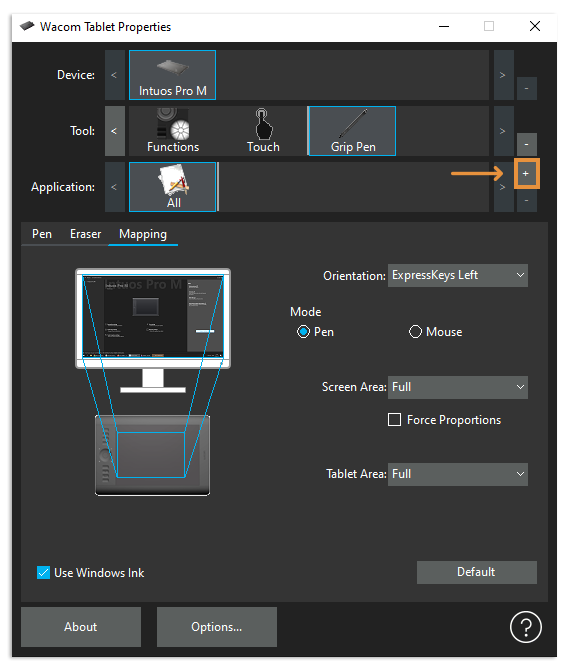569x671 pixels.
Task: Click the Default button
Action: pos(477,572)
